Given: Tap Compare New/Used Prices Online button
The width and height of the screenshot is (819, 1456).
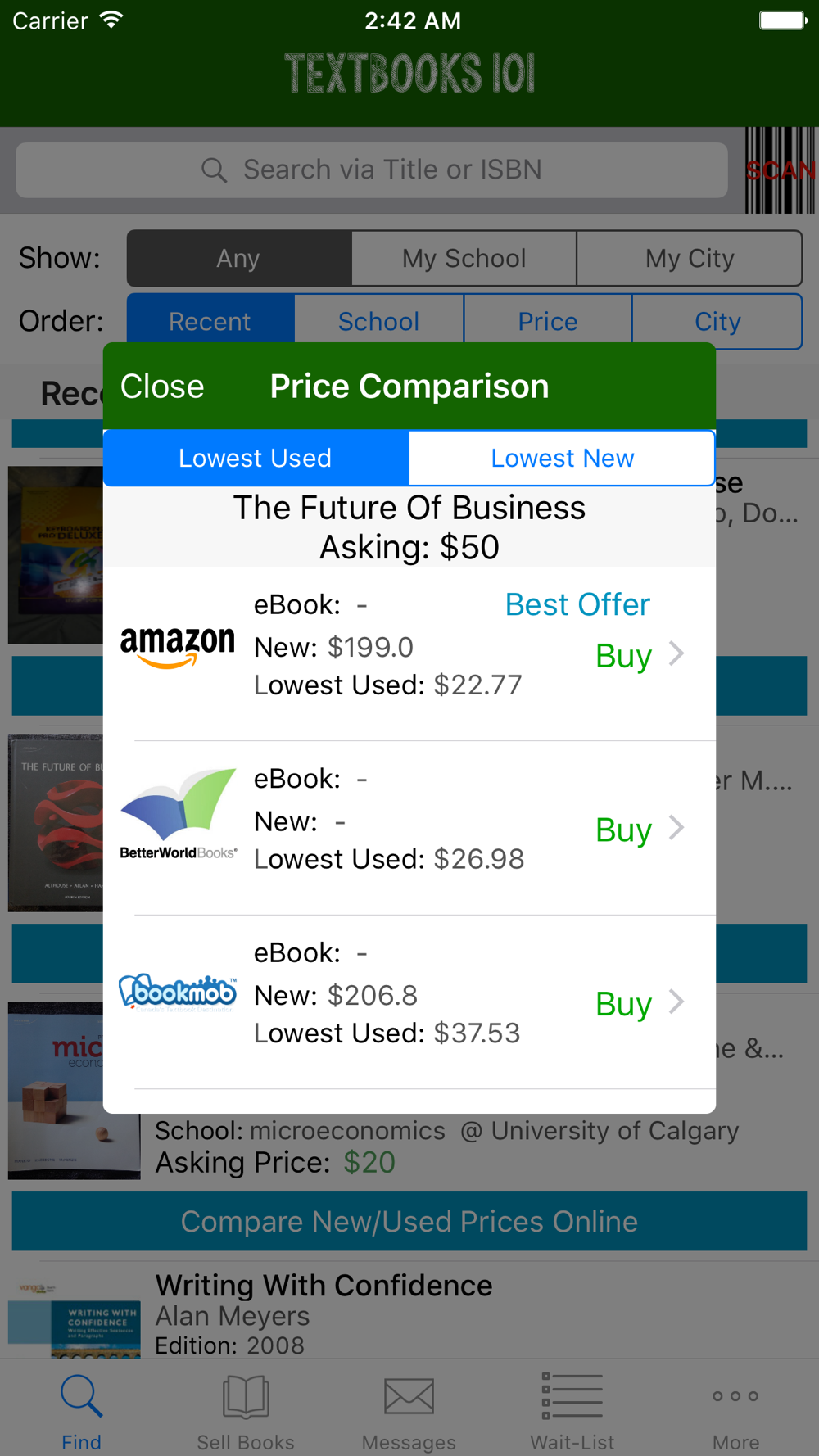Looking at the screenshot, I should point(409,1221).
